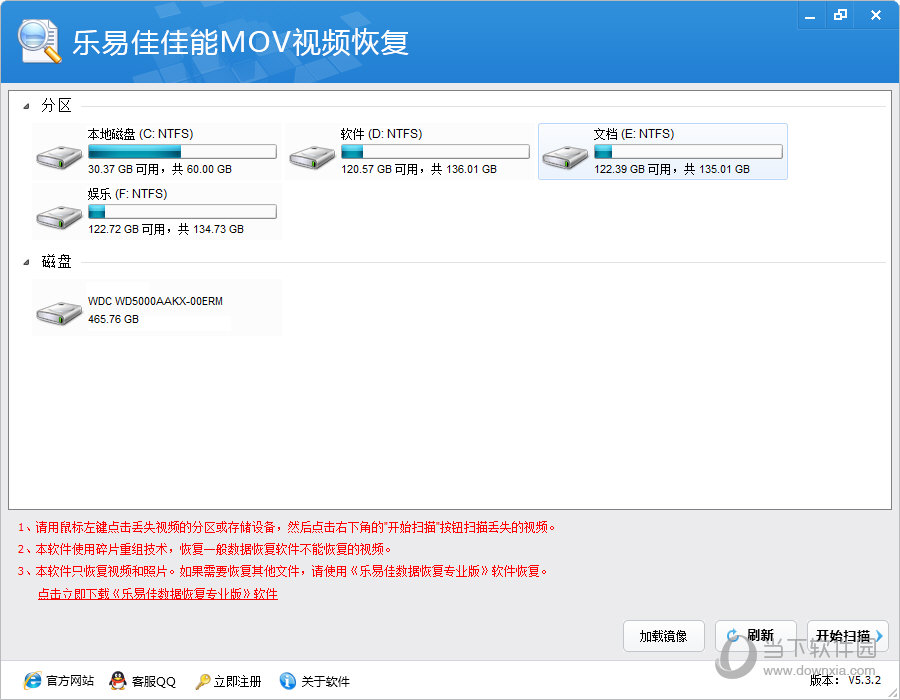Select the WDC WD5000AAKX physical disk icon
The image size is (900, 700).
point(59,313)
